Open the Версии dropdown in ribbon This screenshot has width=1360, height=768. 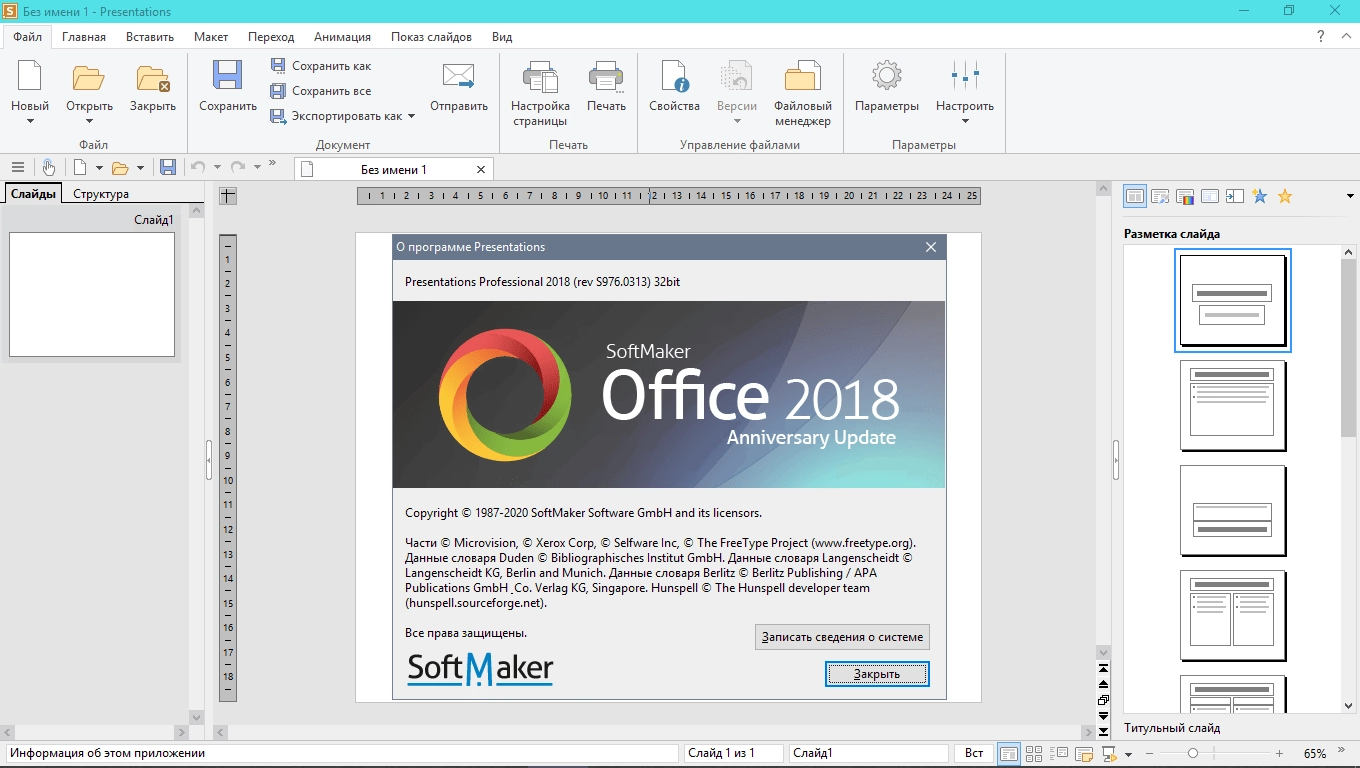(x=737, y=92)
